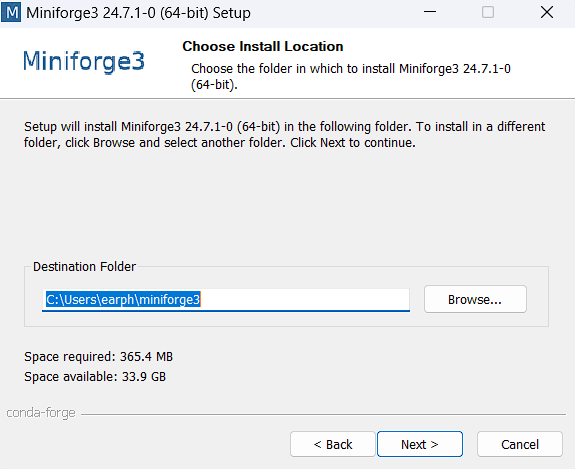This screenshot has height=469, width=575.
Task: Cancel the Miniforge3 setup
Action: coord(520,444)
